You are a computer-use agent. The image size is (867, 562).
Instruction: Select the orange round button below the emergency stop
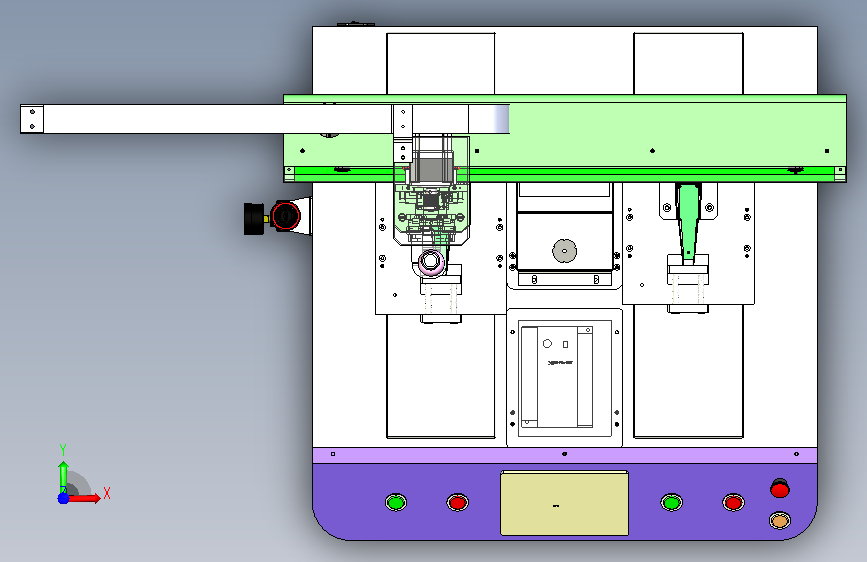(780, 520)
